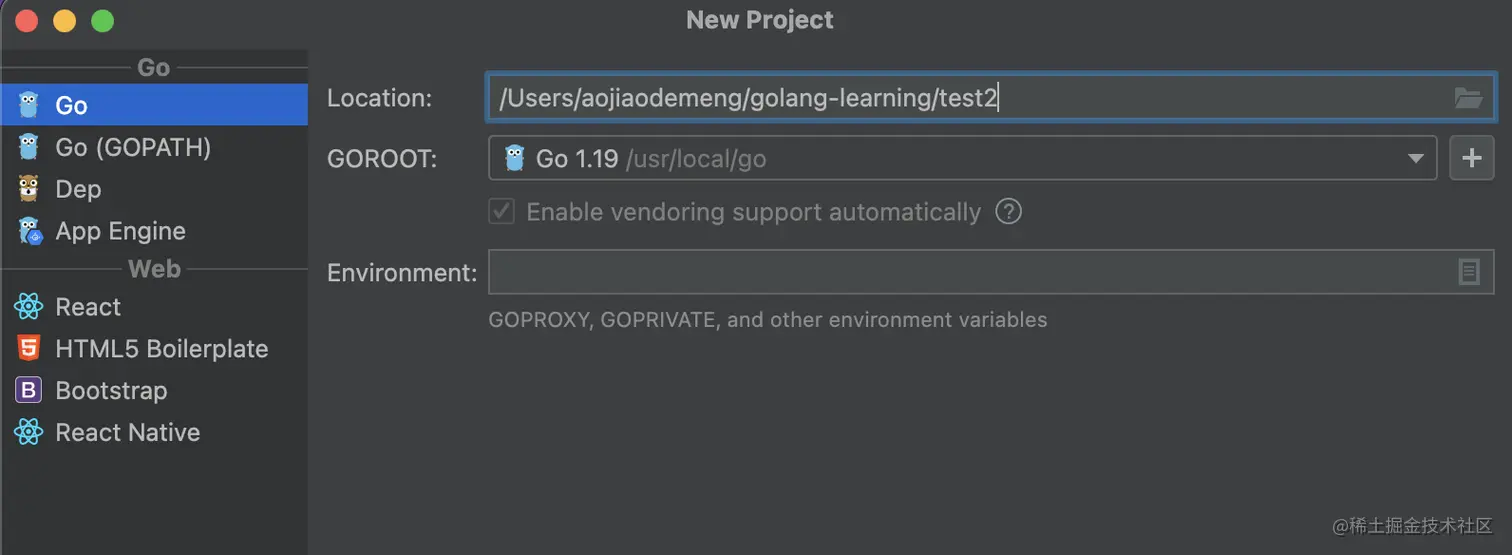Browse for location with folder icon
Screen dimensions: 1512x555
coord(1468,98)
